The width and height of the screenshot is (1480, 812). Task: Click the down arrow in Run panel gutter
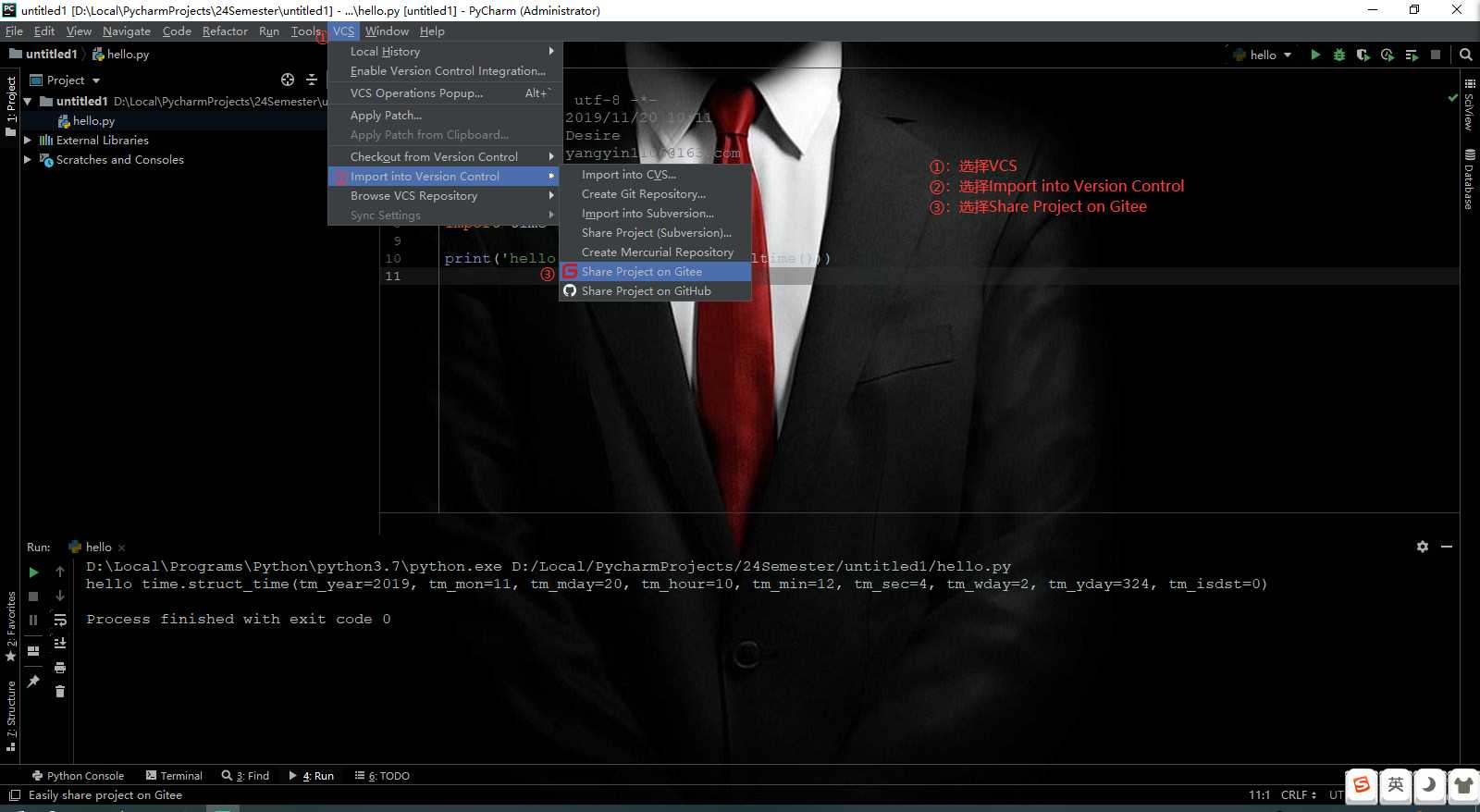(x=60, y=597)
